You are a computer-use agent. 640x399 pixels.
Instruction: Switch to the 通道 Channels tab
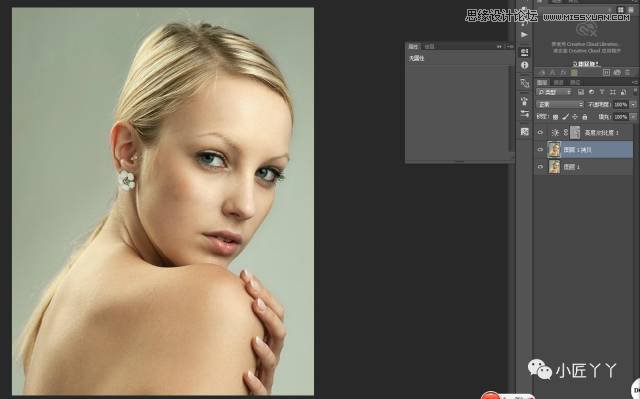558,82
